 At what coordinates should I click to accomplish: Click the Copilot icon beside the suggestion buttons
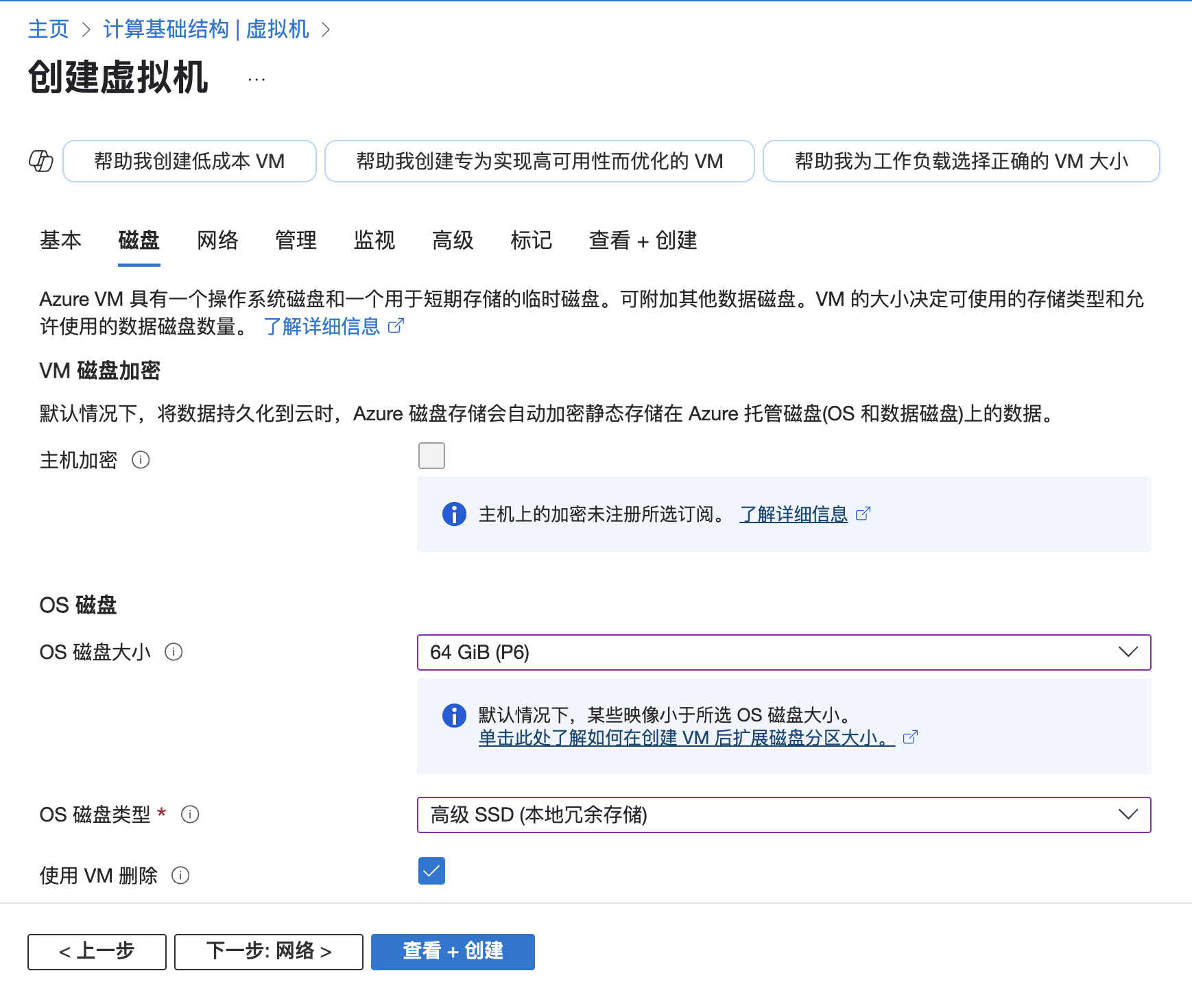pyautogui.click(x=41, y=161)
